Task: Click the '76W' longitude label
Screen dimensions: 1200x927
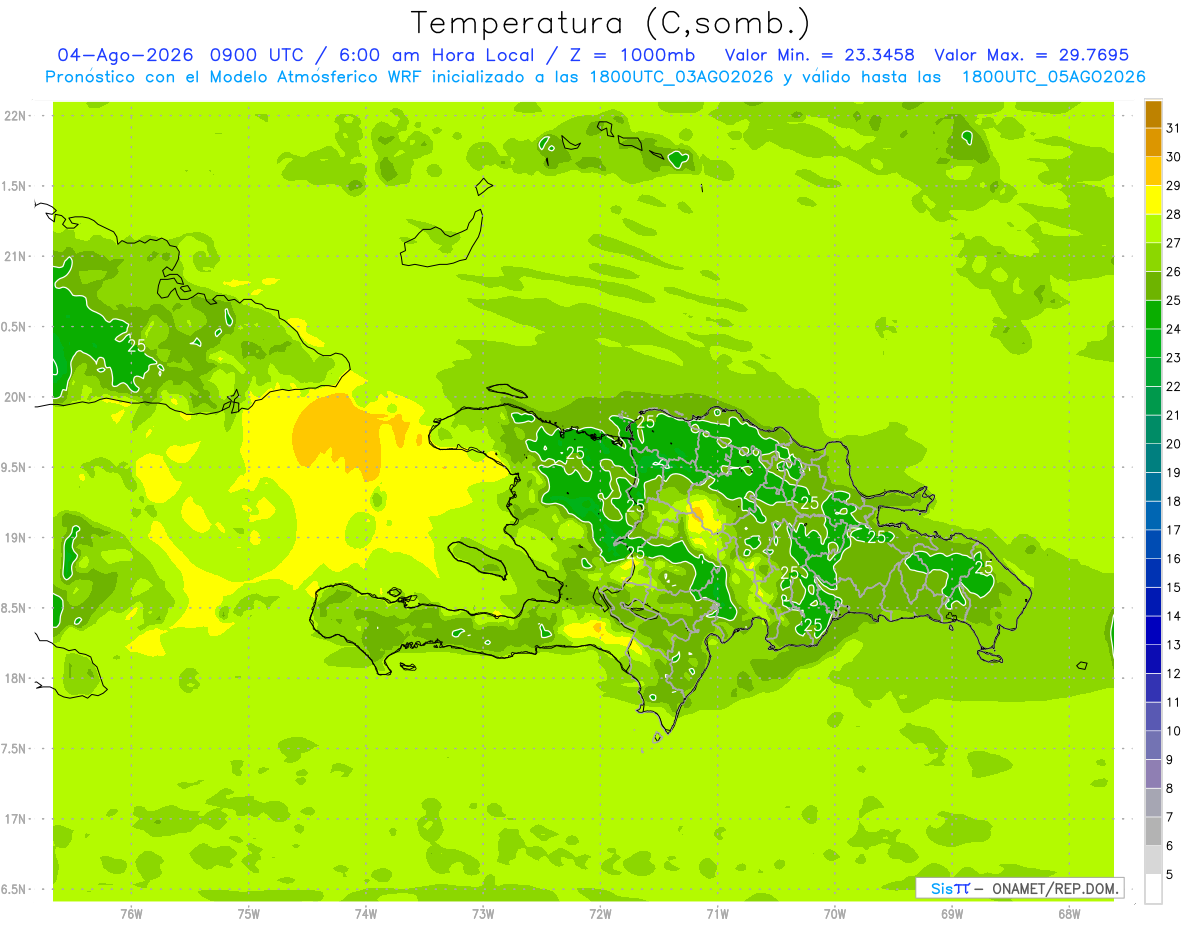Action: coord(131,913)
